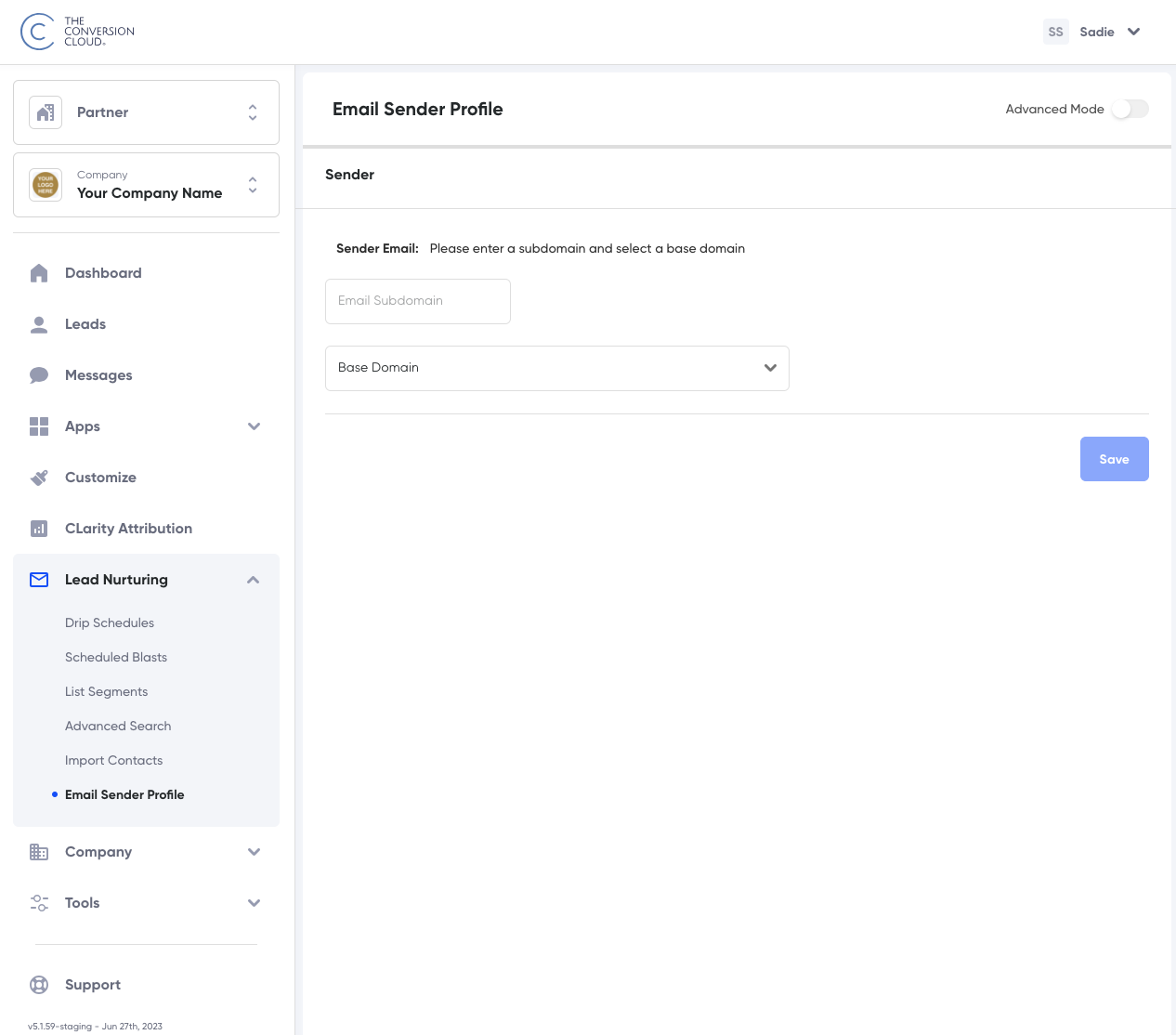Open the Import Contacts link
1176x1035 pixels.
click(x=113, y=760)
